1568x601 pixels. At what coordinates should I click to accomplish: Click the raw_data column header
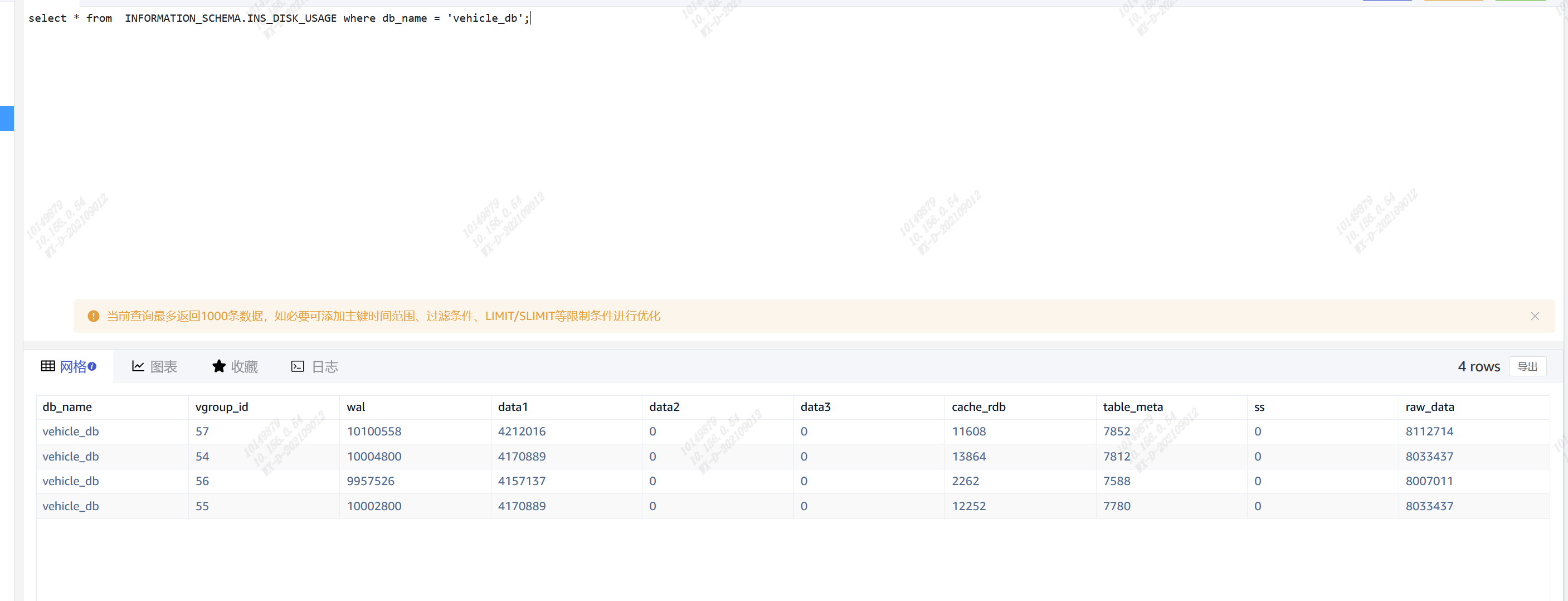1429,407
